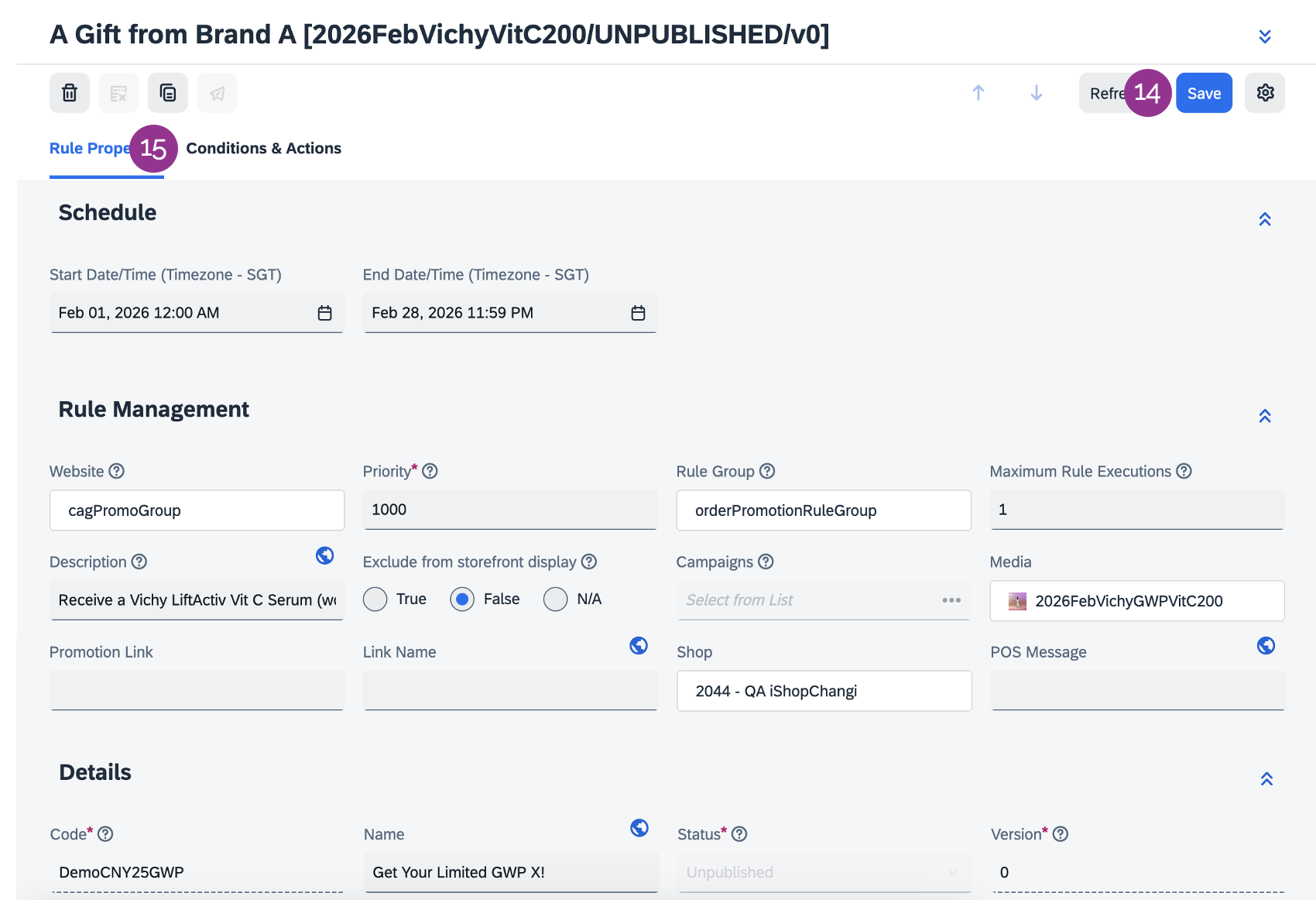Click the Save button
Image resolution: width=1316 pixels, height=900 pixels.
(x=1204, y=93)
